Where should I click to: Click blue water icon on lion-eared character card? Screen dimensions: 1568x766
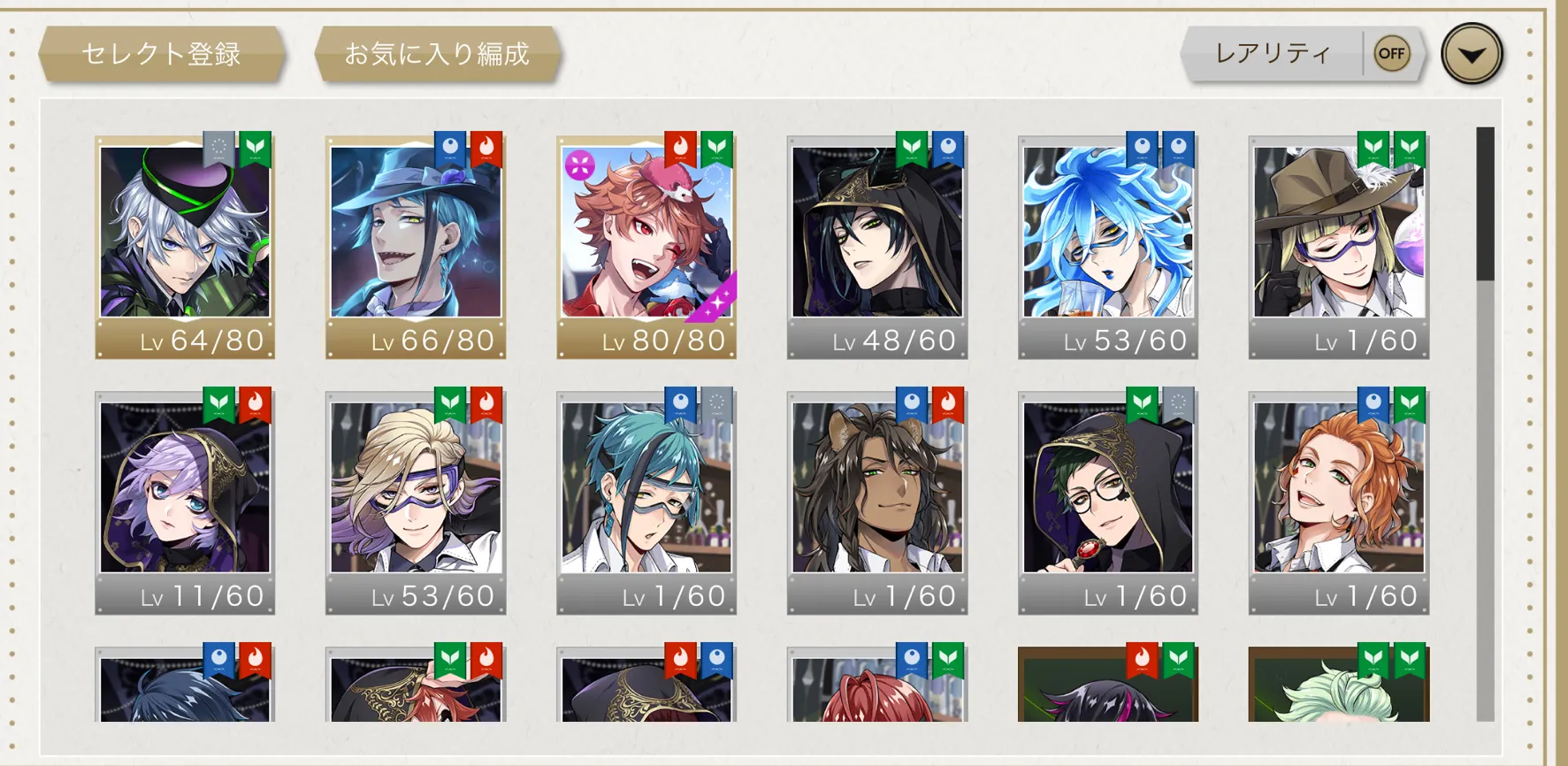tap(912, 403)
